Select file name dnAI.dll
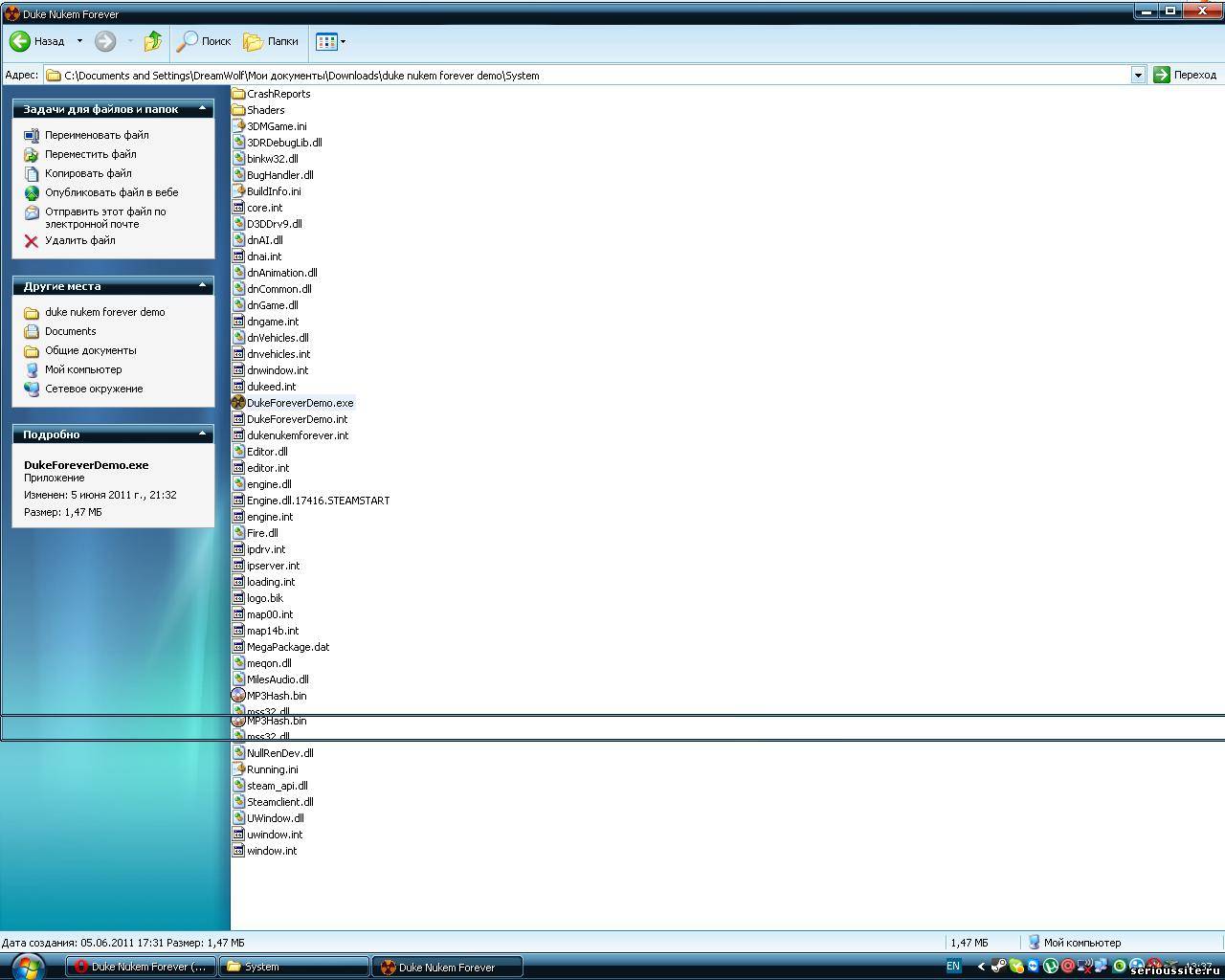 (265, 240)
